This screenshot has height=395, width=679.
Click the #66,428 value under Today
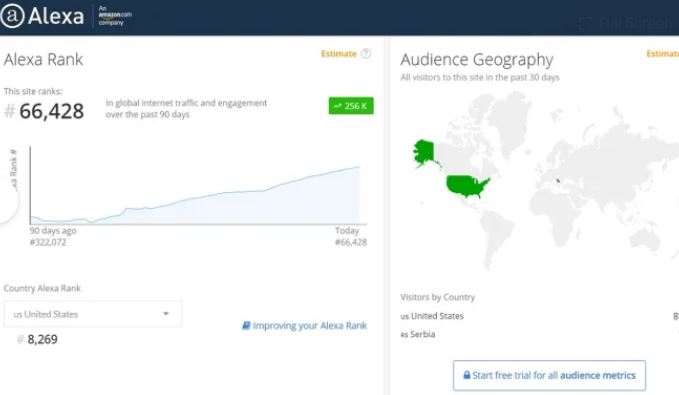[x=351, y=242]
